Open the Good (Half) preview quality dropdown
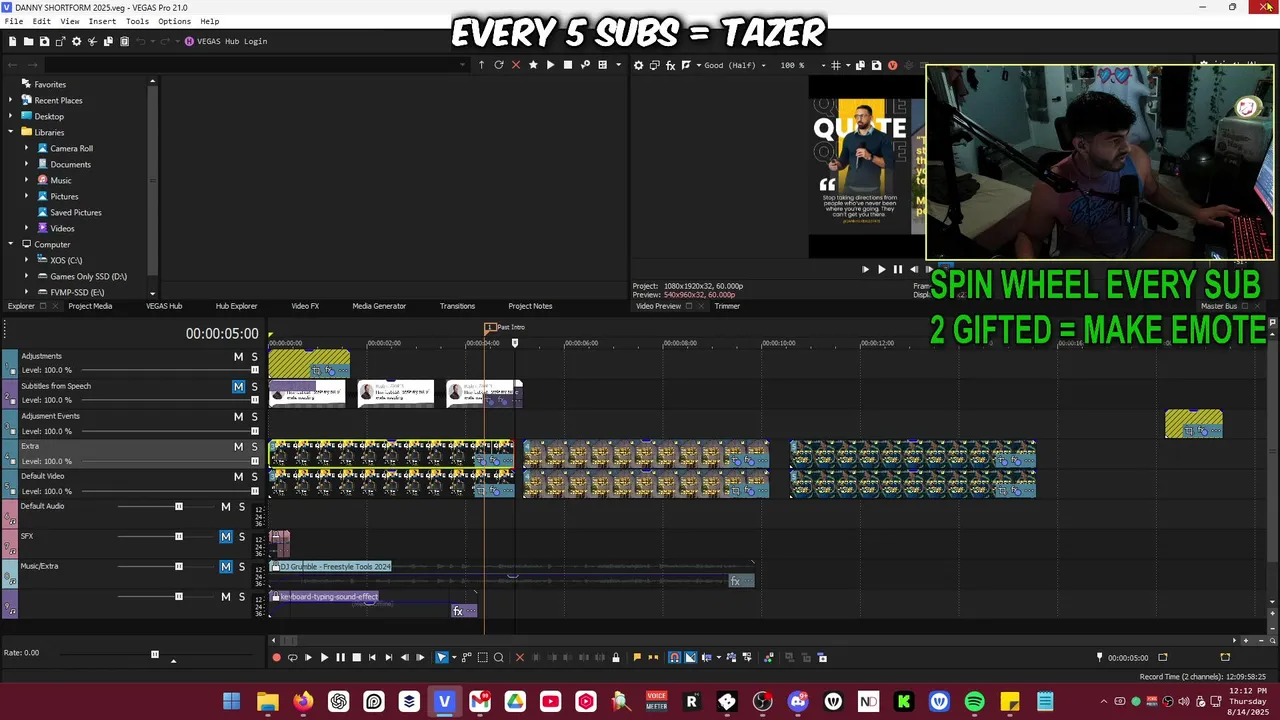 [x=735, y=65]
